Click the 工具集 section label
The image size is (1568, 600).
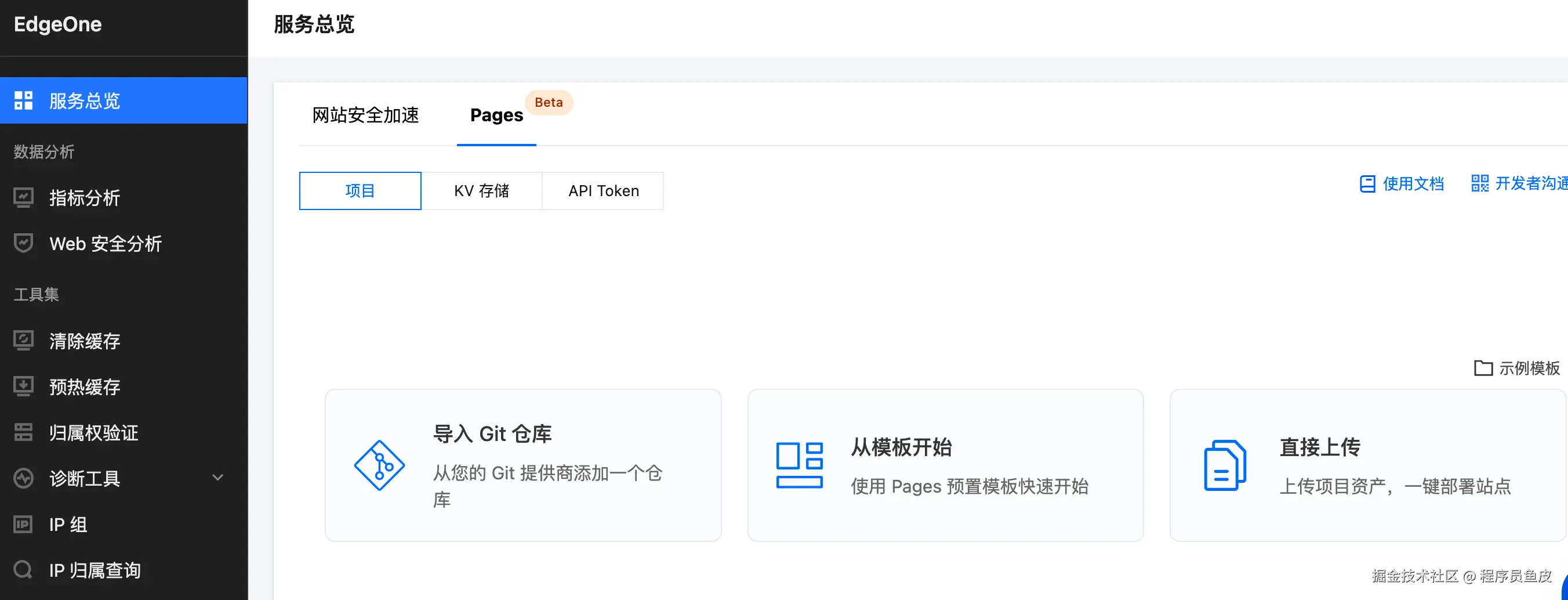[37, 295]
